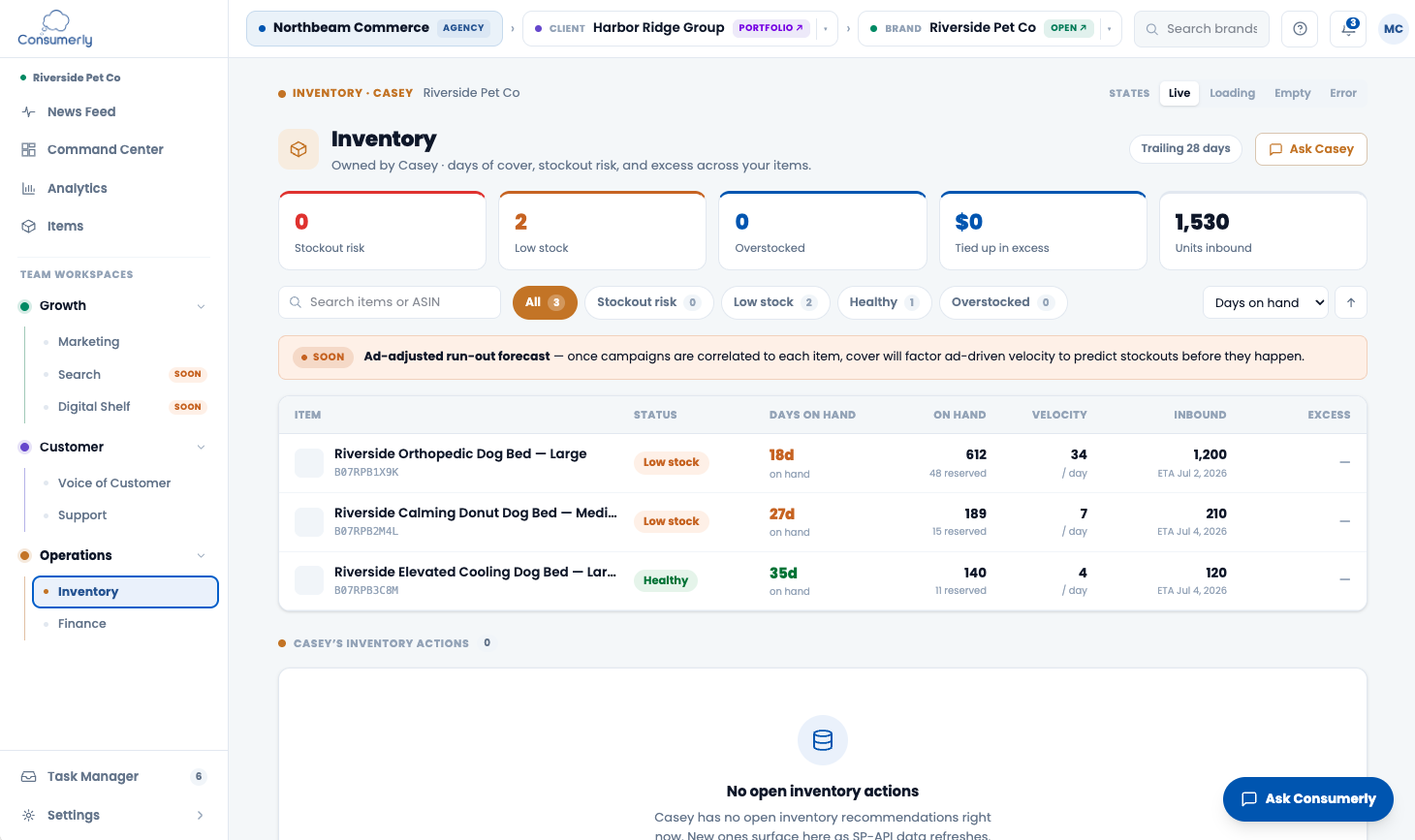Open the Days on hand sort dropdown
Image resolution: width=1415 pixels, height=840 pixels.
[1266, 302]
